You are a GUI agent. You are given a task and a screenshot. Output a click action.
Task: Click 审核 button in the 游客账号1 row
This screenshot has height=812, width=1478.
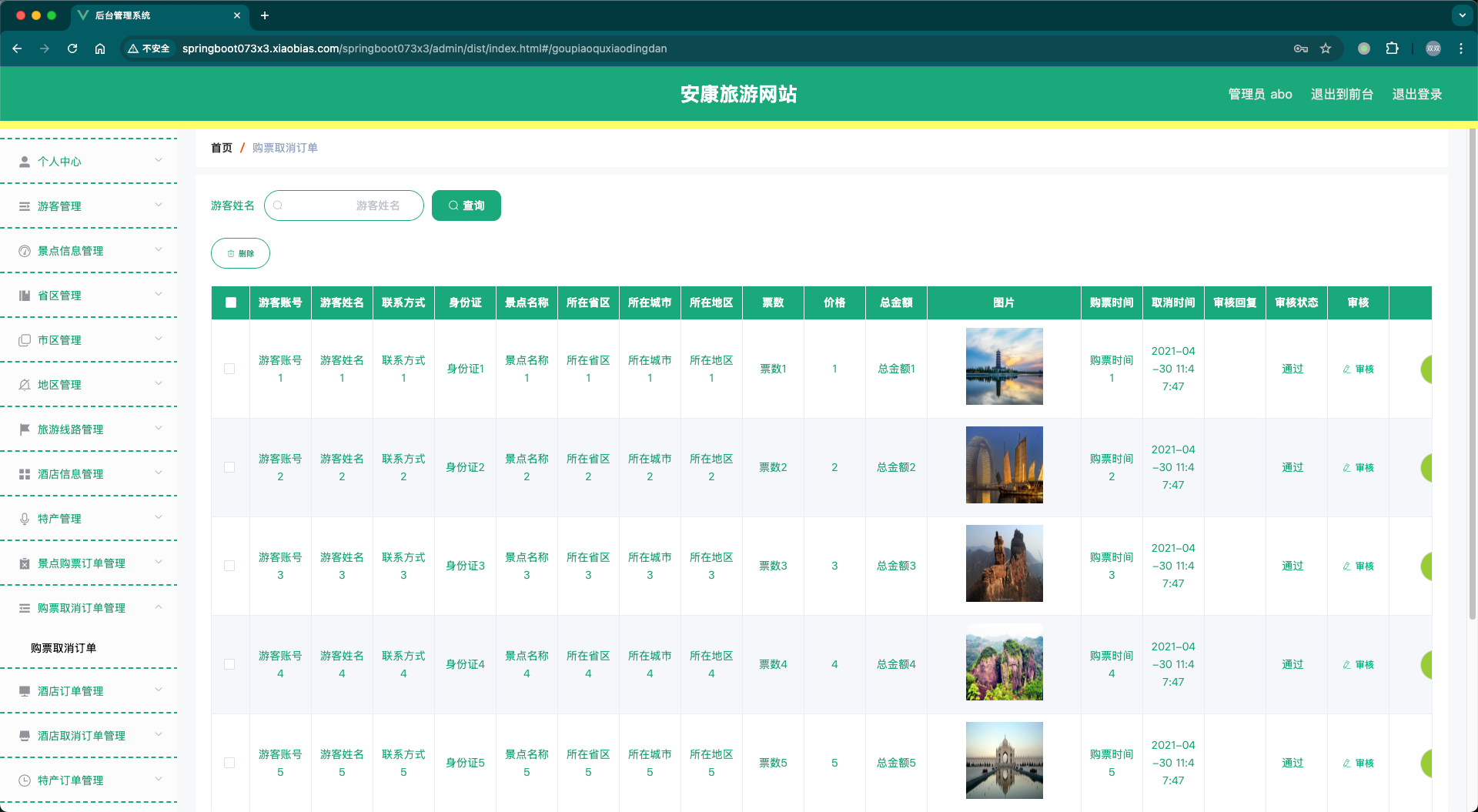(1359, 369)
